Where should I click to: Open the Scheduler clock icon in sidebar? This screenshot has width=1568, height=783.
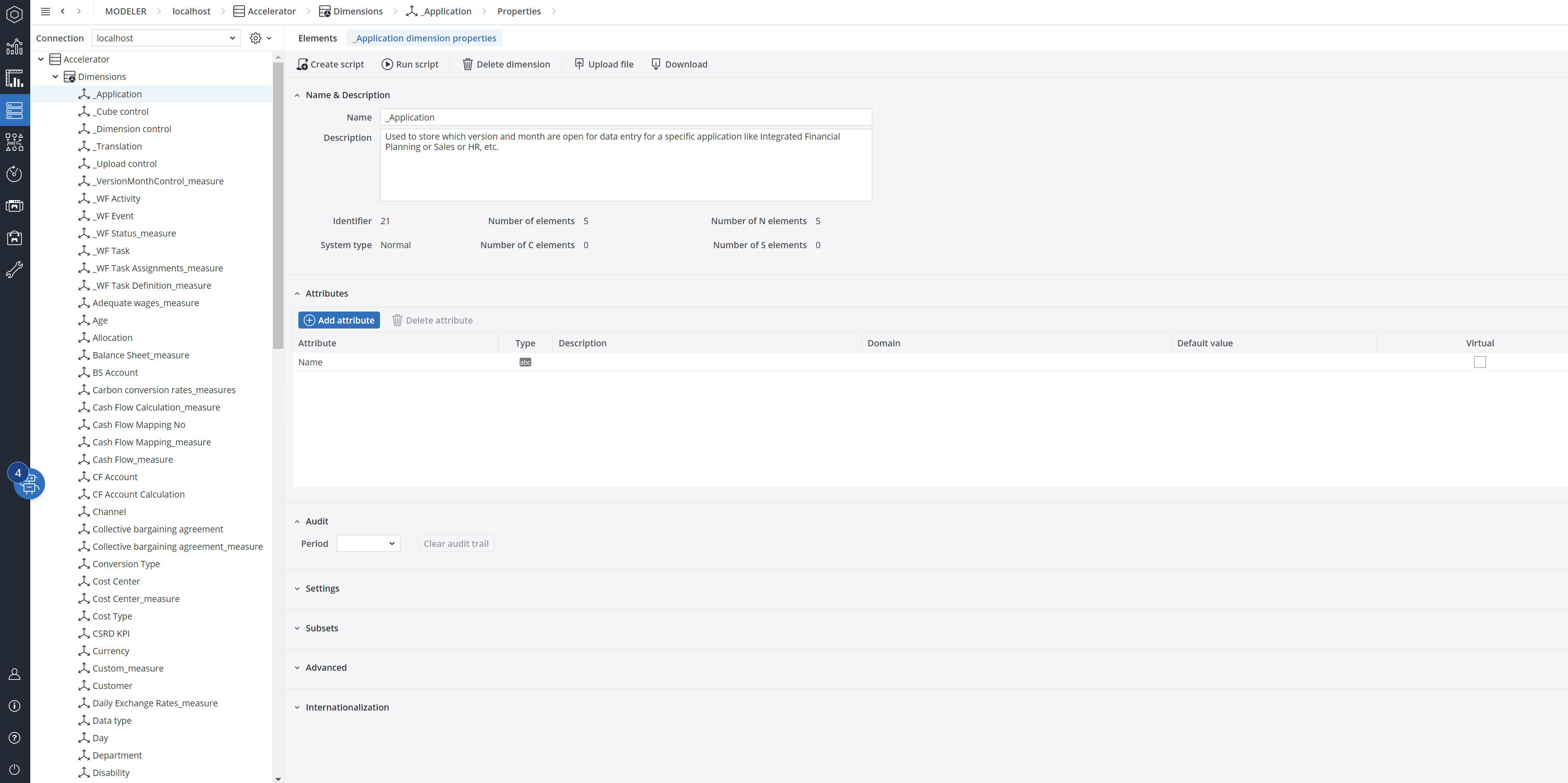click(x=15, y=174)
